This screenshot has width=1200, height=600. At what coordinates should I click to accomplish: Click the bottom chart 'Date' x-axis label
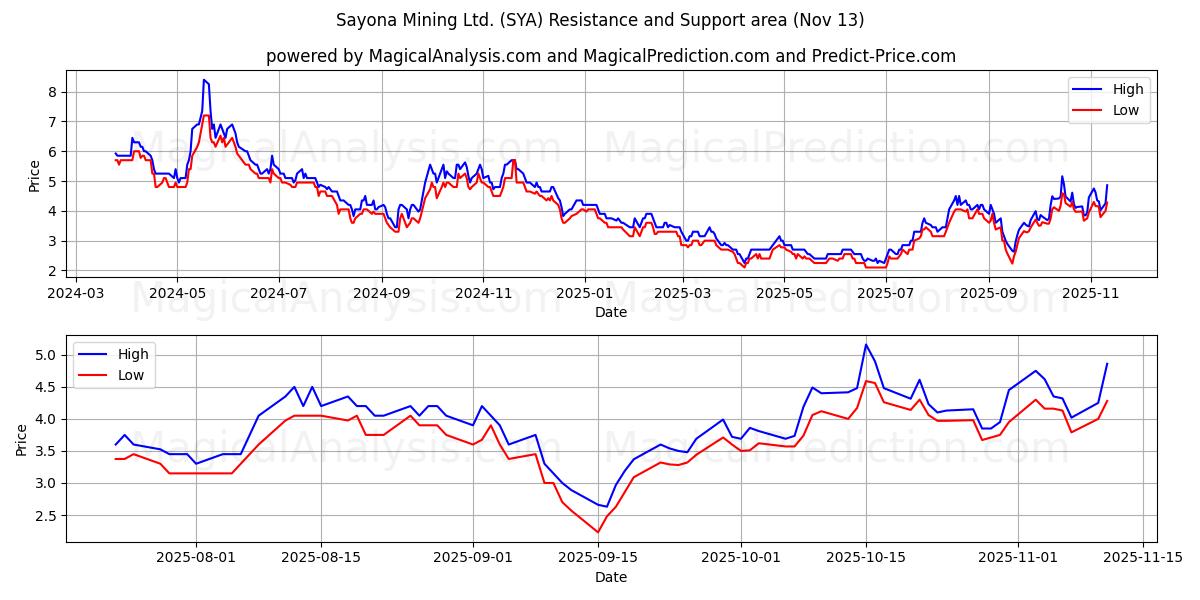pyautogui.click(x=611, y=577)
